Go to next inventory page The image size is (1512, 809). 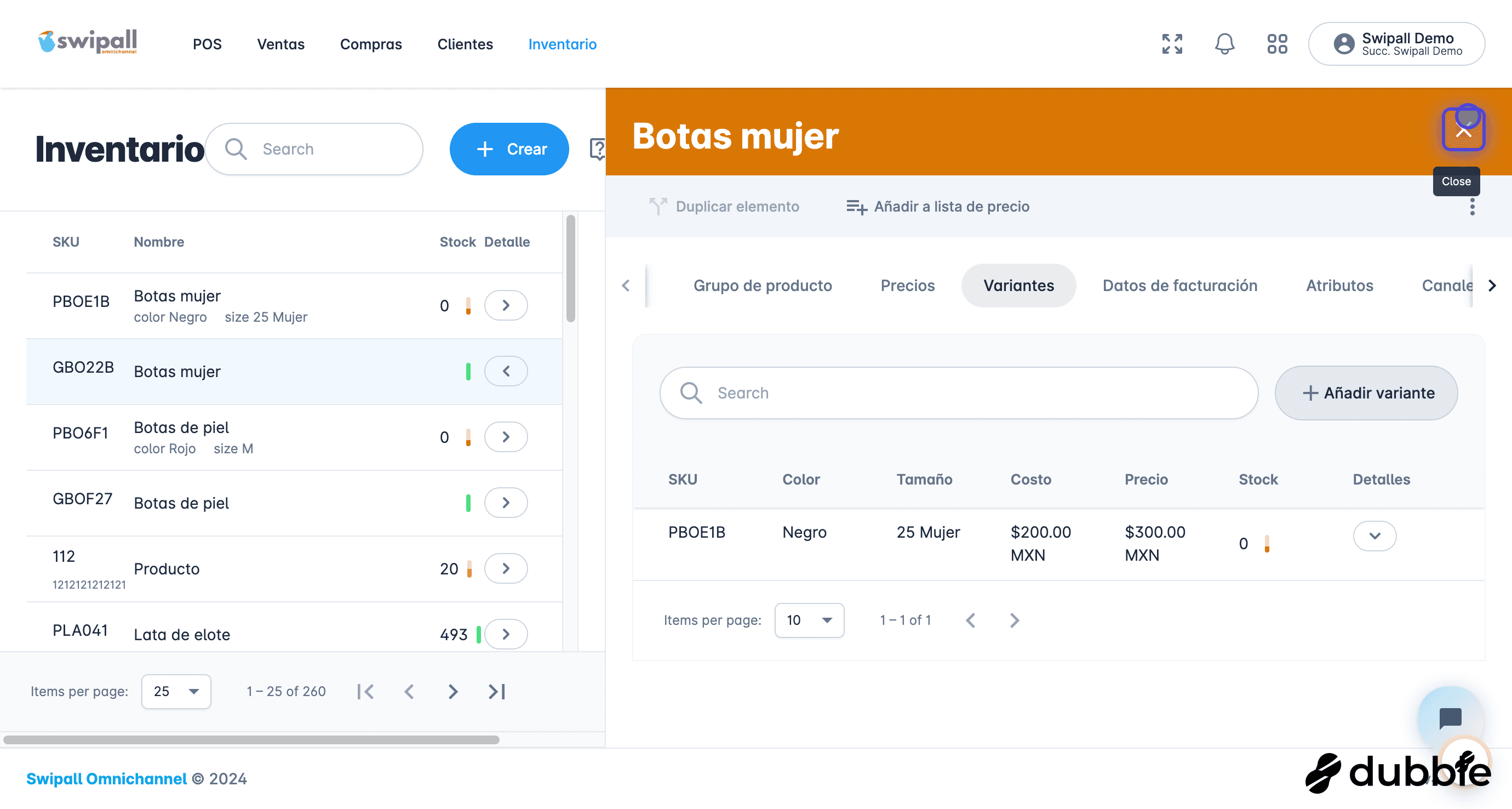pyautogui.click(x=453, y=692)
